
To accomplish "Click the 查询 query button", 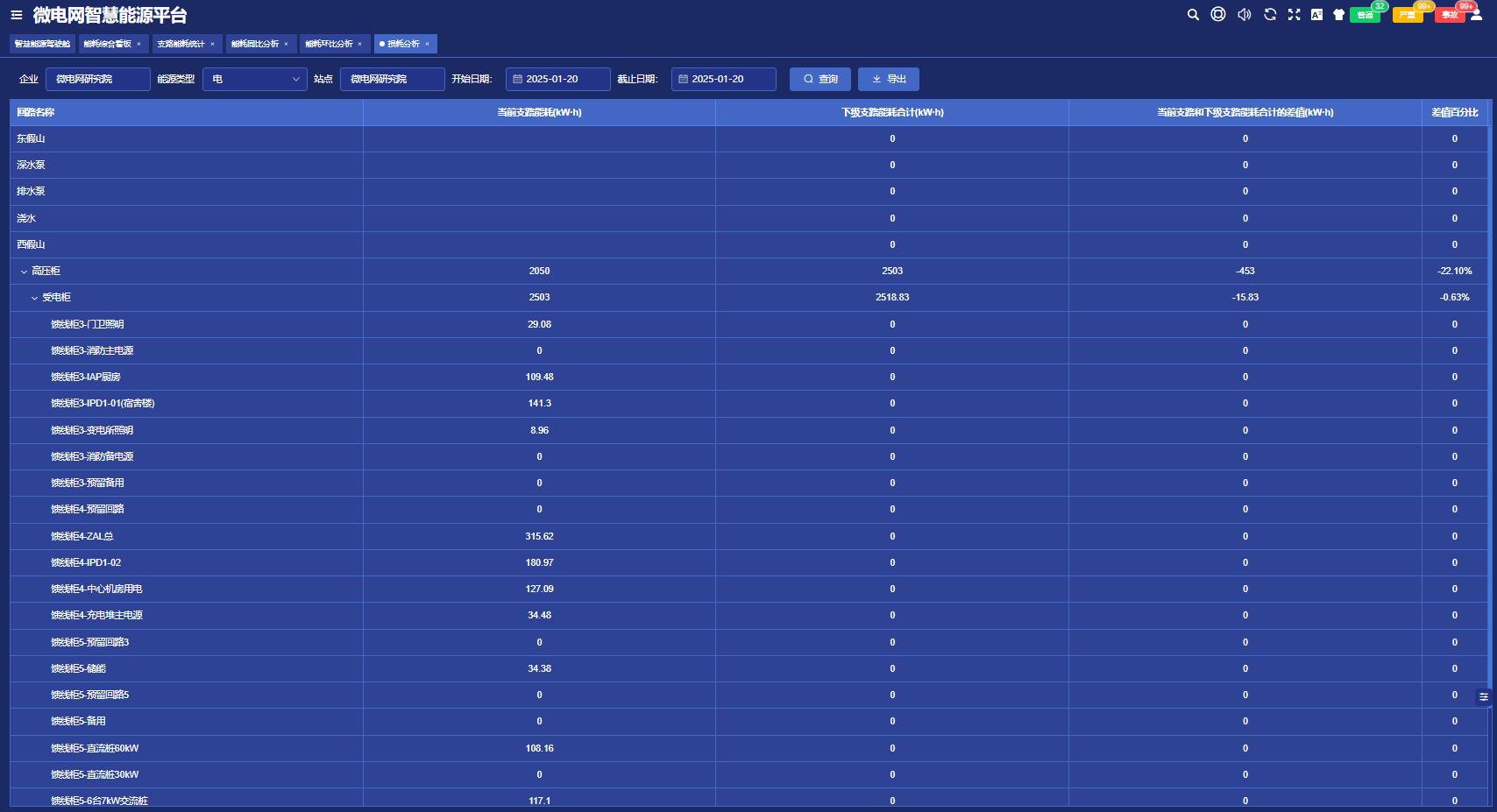I will coord(819,79).
